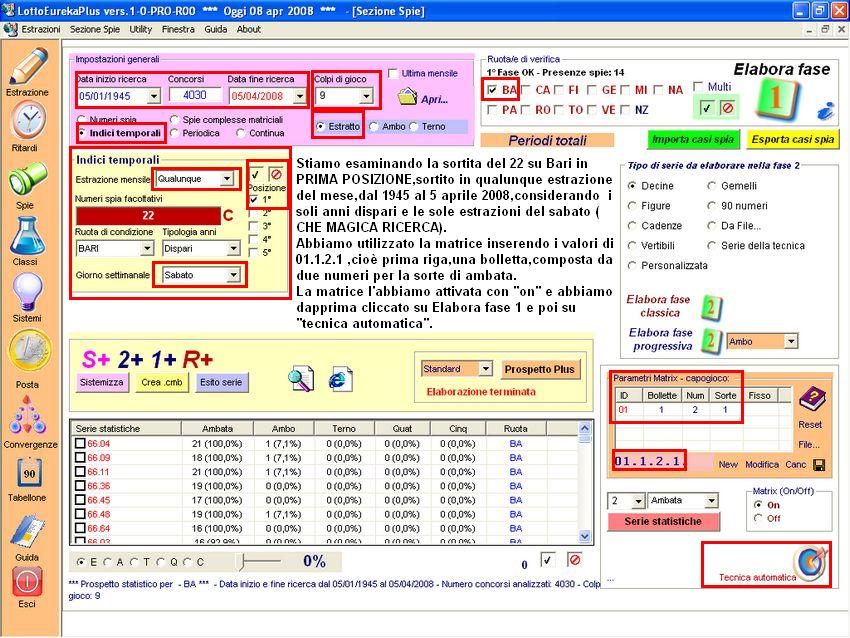
Task: Click the Elabora fase classica 2 icon
Action: point(711,307)
